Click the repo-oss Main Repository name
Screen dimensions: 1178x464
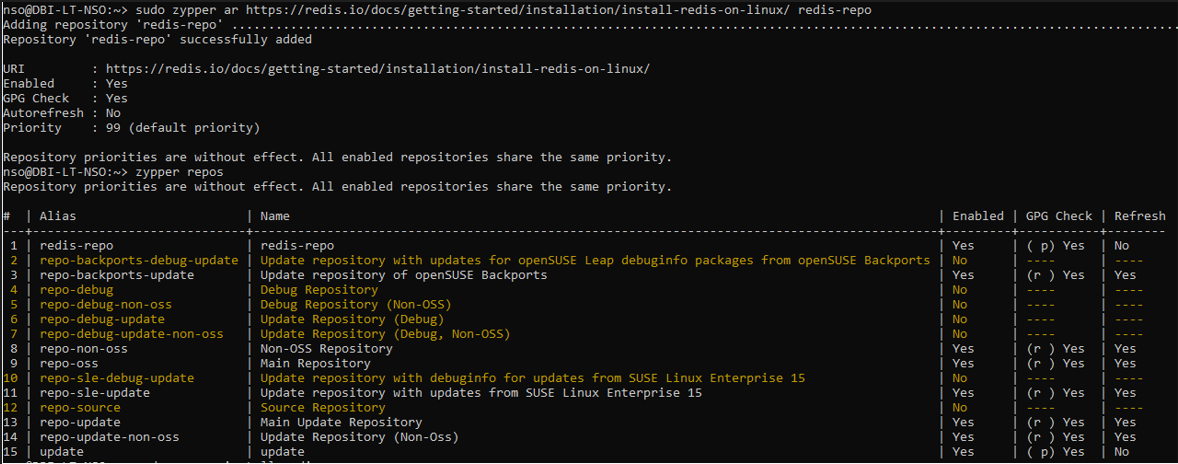(x=316, y=363)
